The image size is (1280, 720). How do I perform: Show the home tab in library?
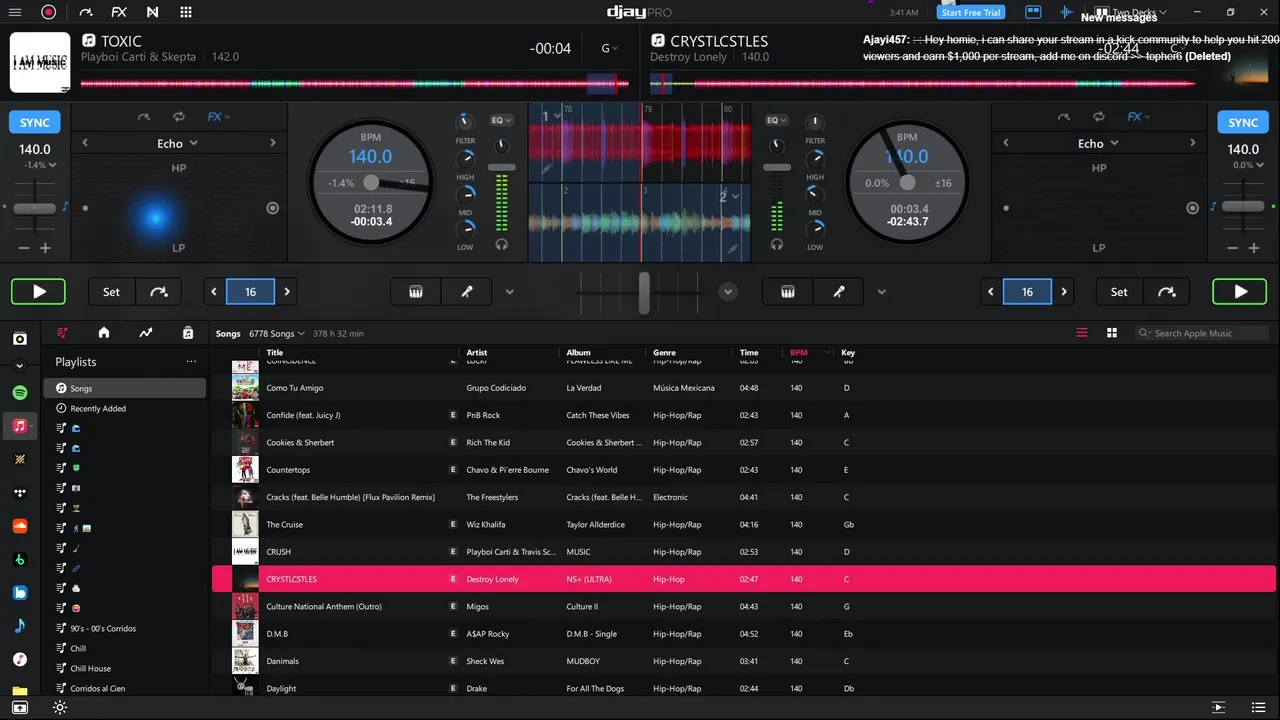103,333
